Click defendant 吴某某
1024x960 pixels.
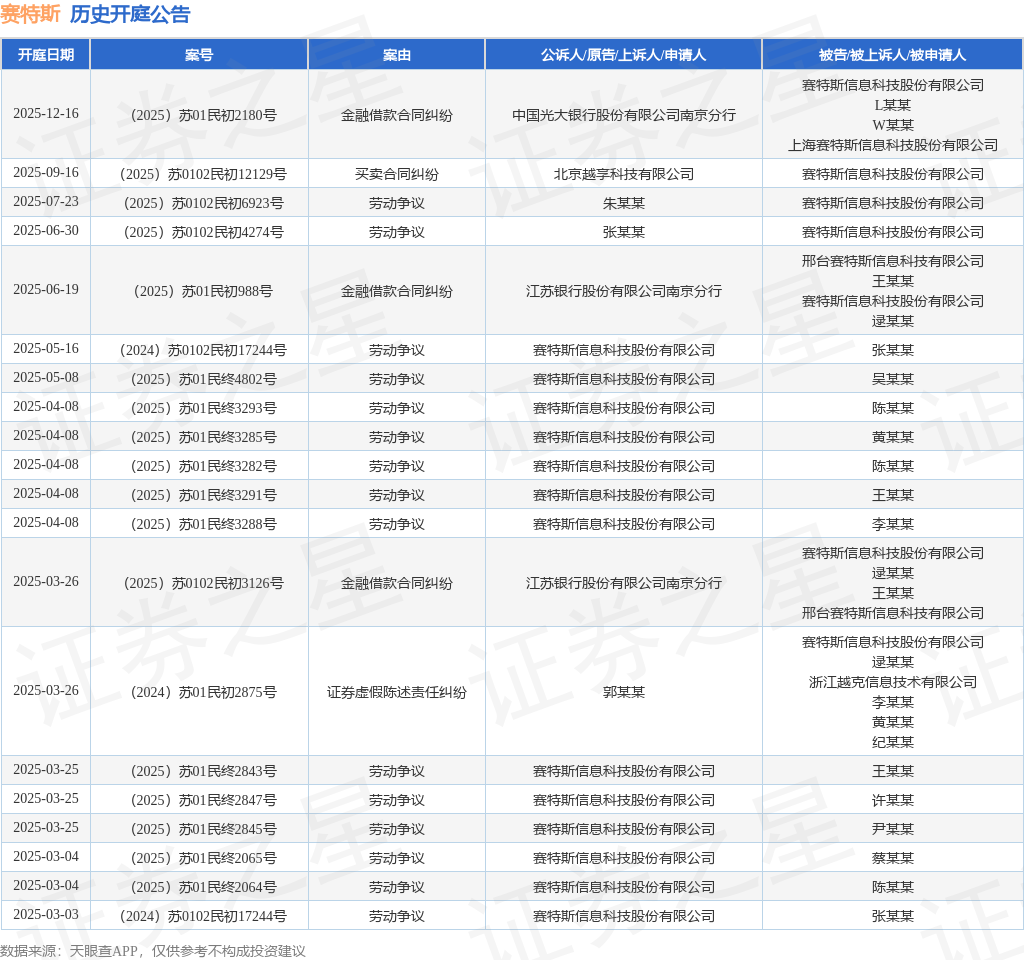(893, 379)
